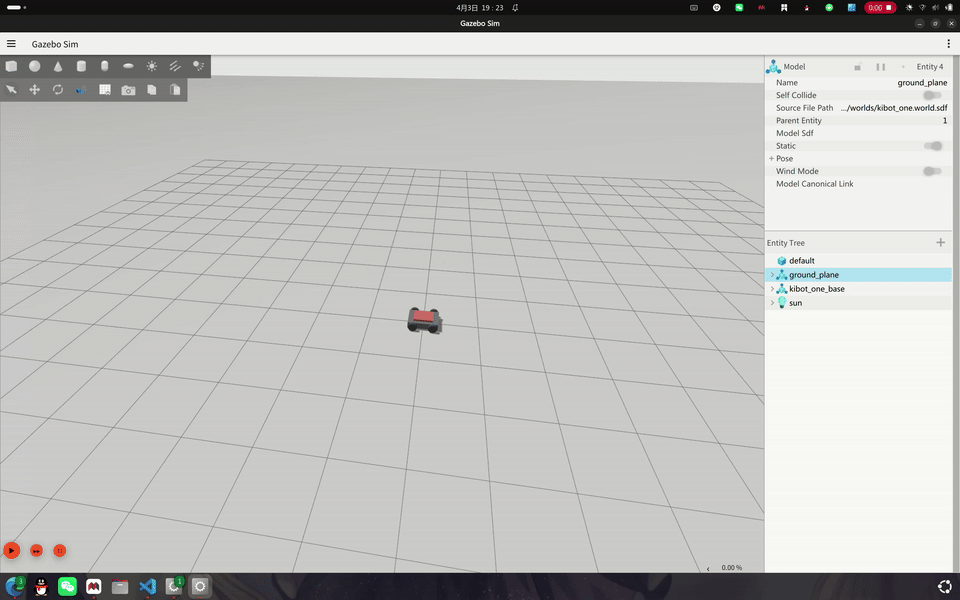Screen dimensions: 960x600
Task: Add a cone shape to the world
Action: click(x=58, y=66)
